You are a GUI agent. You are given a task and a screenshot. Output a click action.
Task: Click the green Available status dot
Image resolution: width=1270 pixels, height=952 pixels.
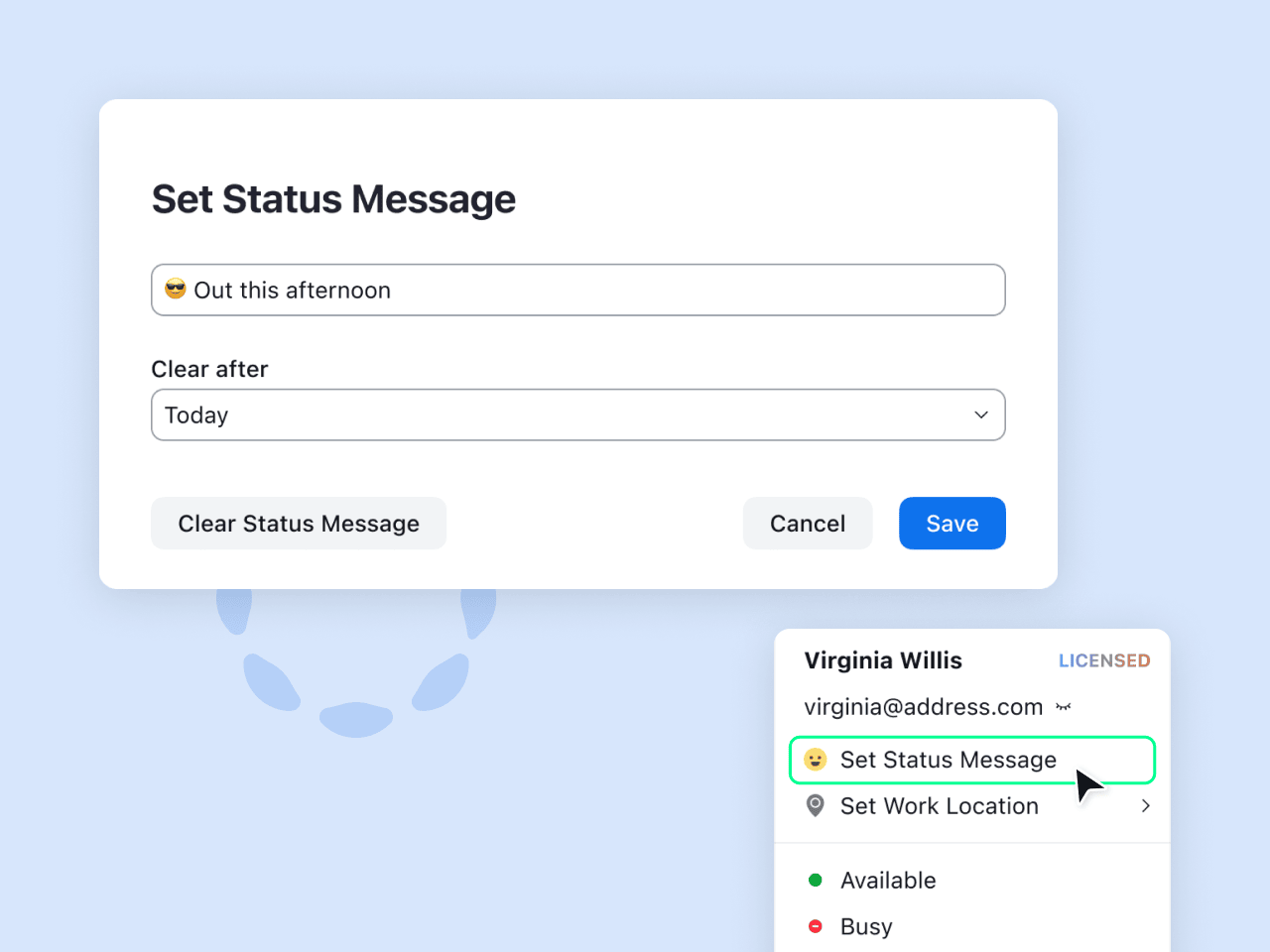pyautogui.click(x=816, y=881)
